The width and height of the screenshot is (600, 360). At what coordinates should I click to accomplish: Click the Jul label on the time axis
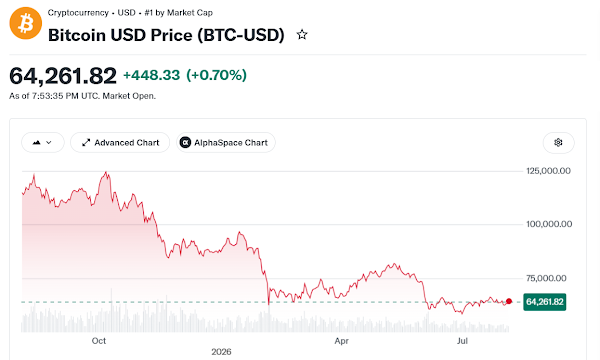point(462,340)
